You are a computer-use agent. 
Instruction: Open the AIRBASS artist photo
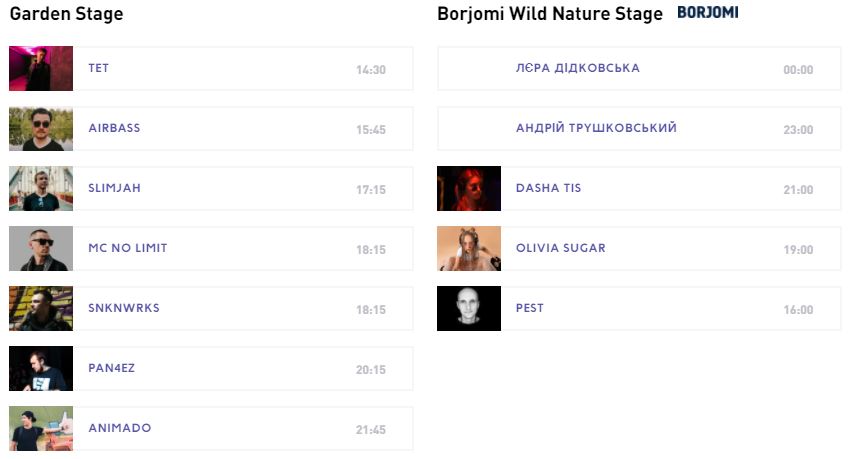pos(41,129)
